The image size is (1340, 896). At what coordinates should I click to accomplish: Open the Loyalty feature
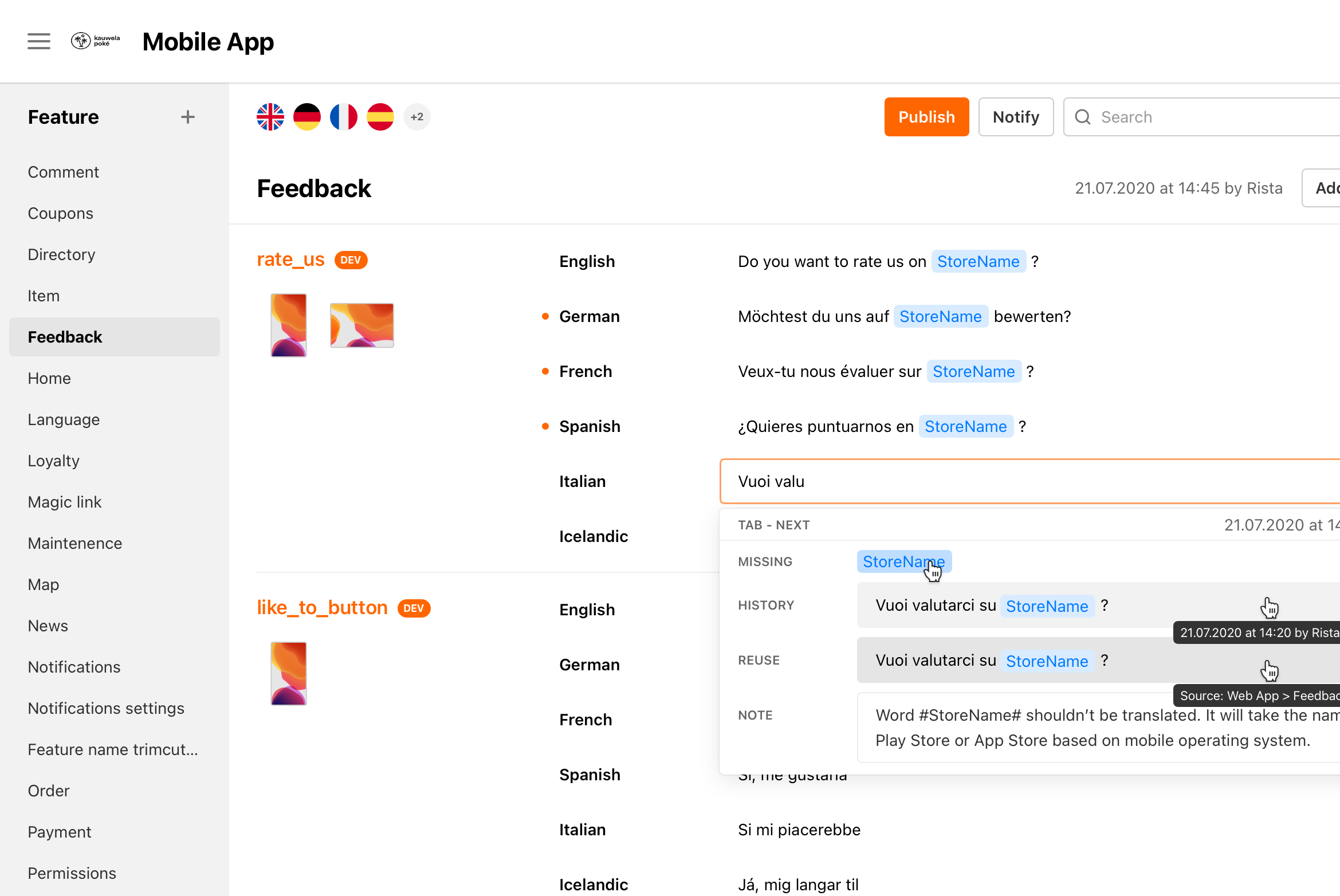point(53,461)
